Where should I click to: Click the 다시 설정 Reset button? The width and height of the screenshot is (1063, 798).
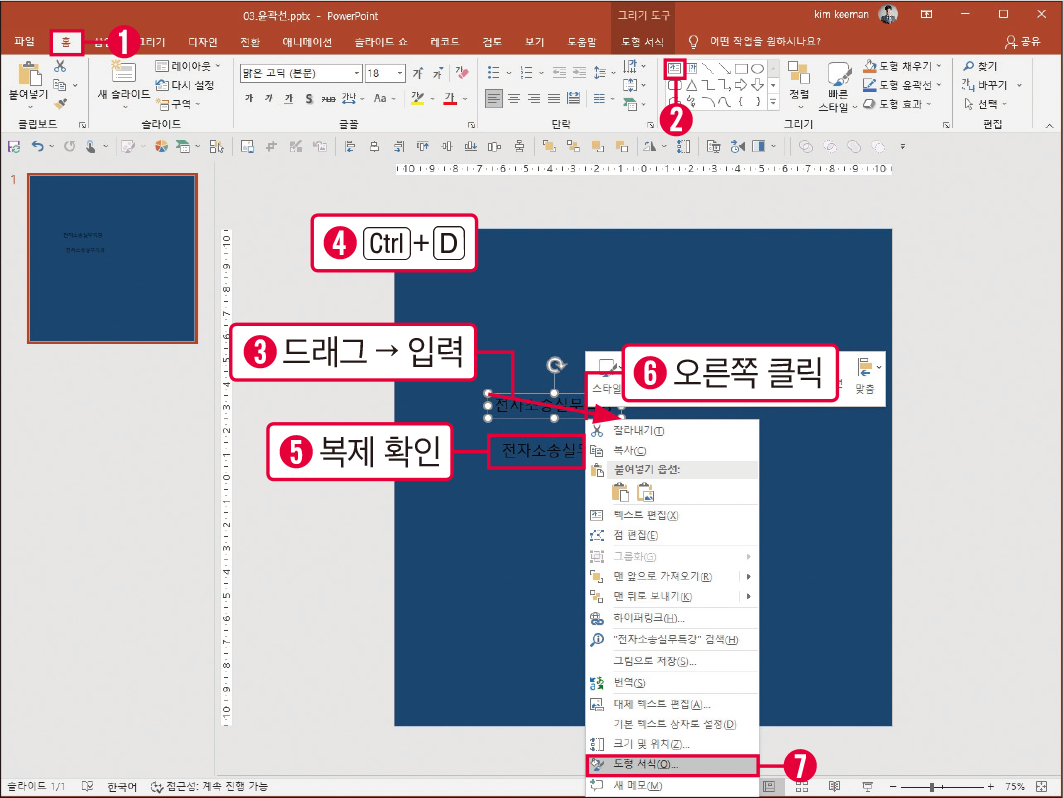point(185,85)
